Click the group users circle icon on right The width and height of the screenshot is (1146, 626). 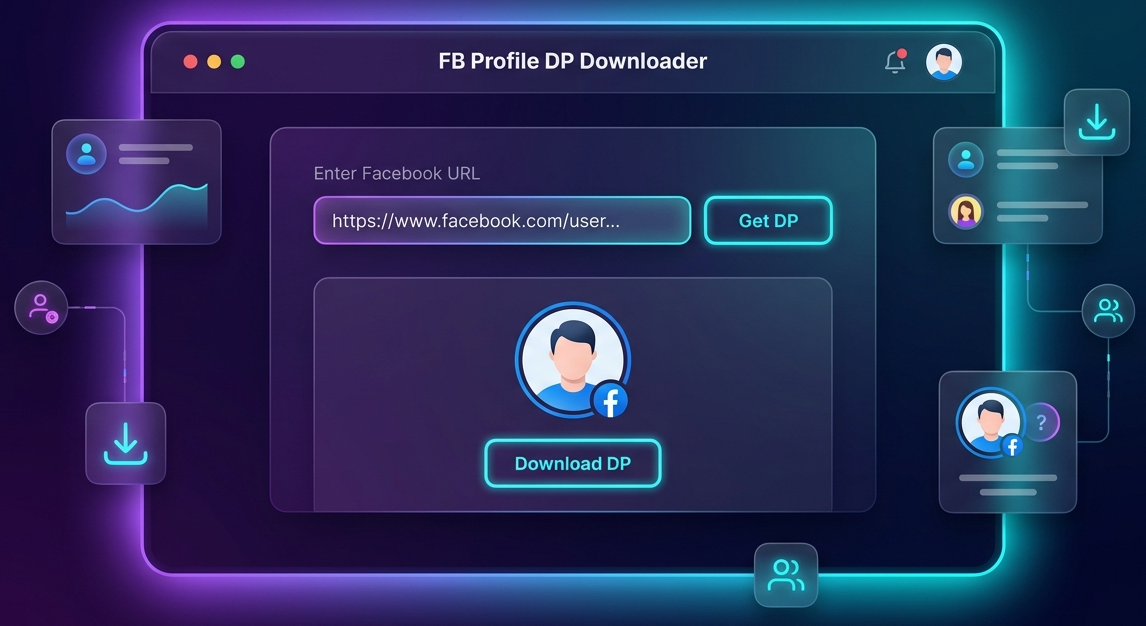point(1108,310)
